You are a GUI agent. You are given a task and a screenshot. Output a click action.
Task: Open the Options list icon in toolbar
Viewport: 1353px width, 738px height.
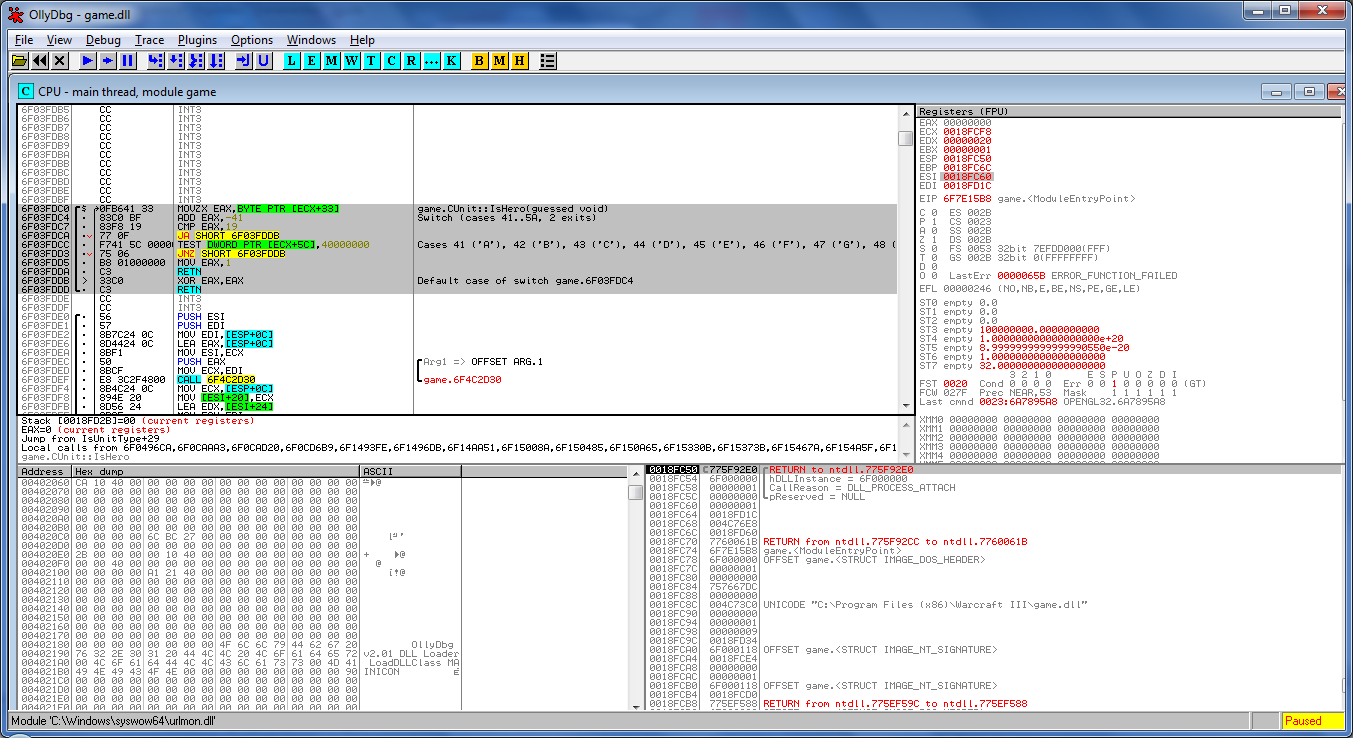(547, 61)
